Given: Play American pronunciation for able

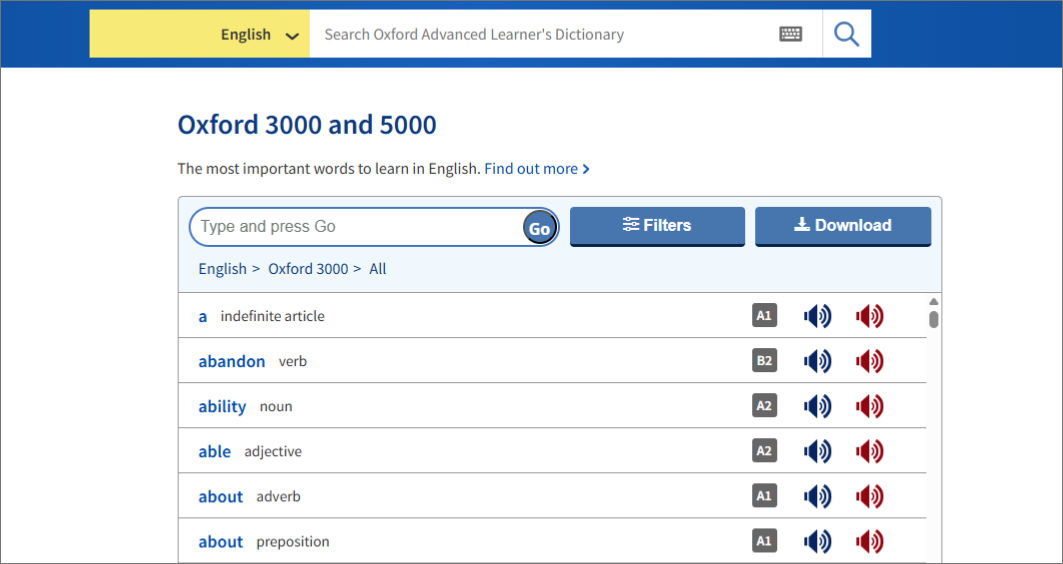Looking at the screenshot, I should coord(870,451).
